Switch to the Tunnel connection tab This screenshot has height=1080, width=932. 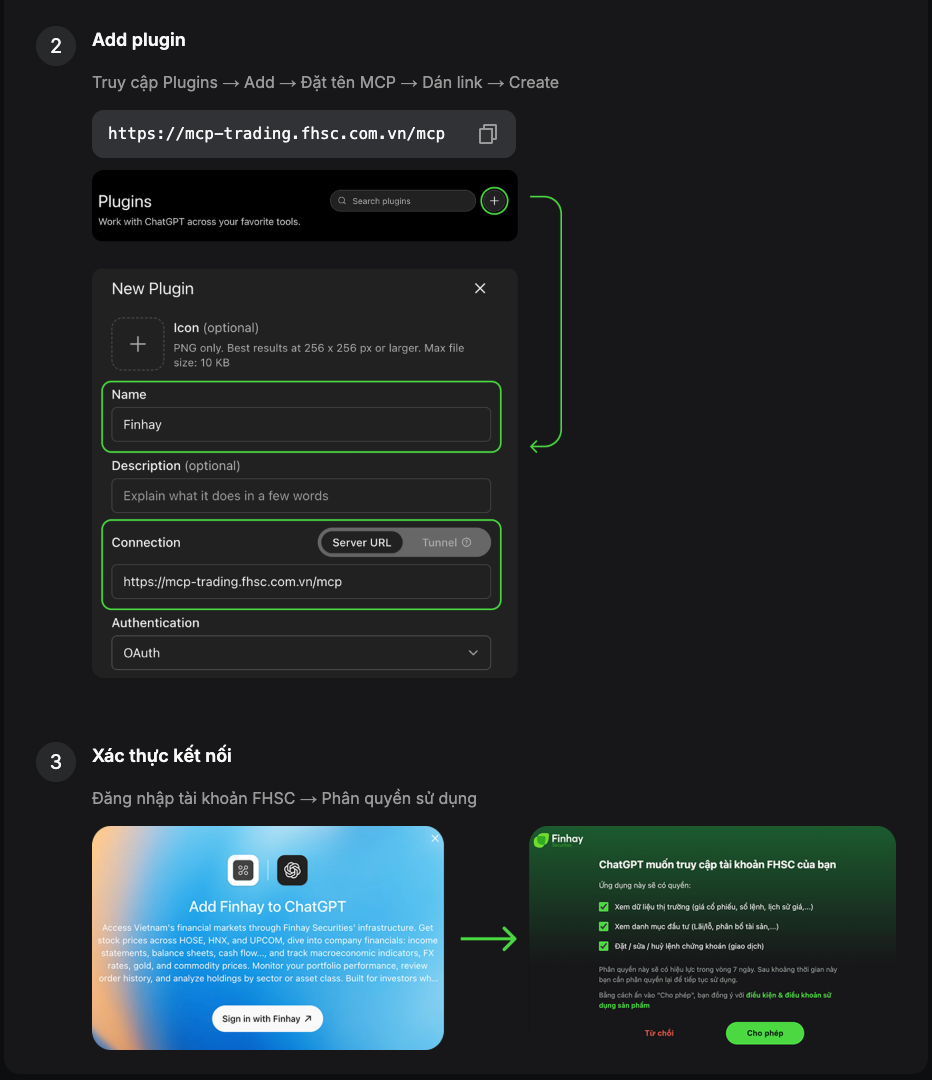[x=446, y=543]
